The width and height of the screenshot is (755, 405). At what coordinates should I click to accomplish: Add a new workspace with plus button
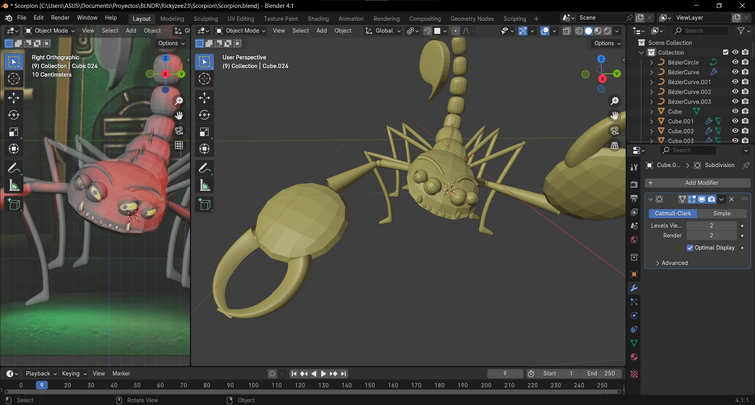click(x=536, y=19)
